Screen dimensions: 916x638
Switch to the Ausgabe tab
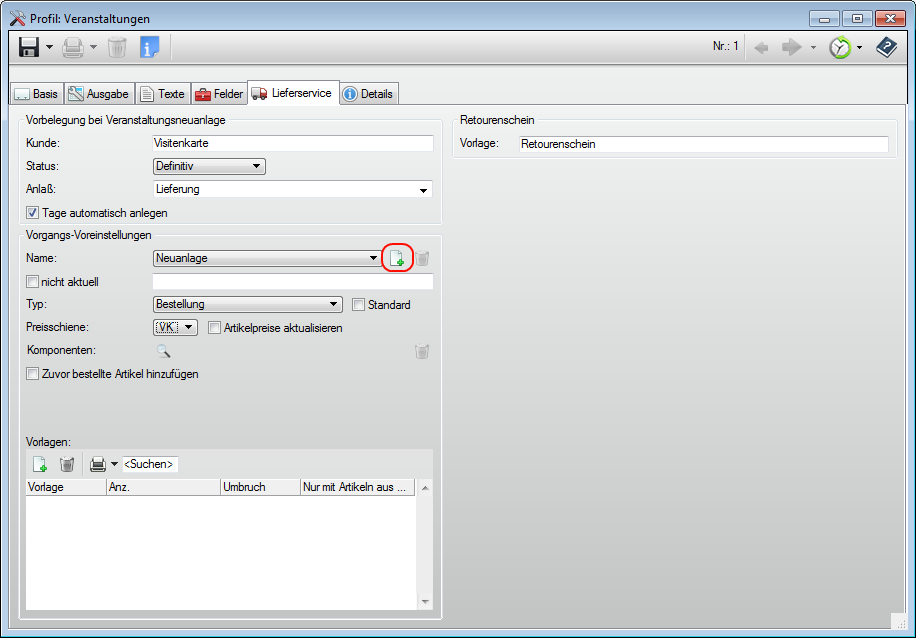(99, 94)
